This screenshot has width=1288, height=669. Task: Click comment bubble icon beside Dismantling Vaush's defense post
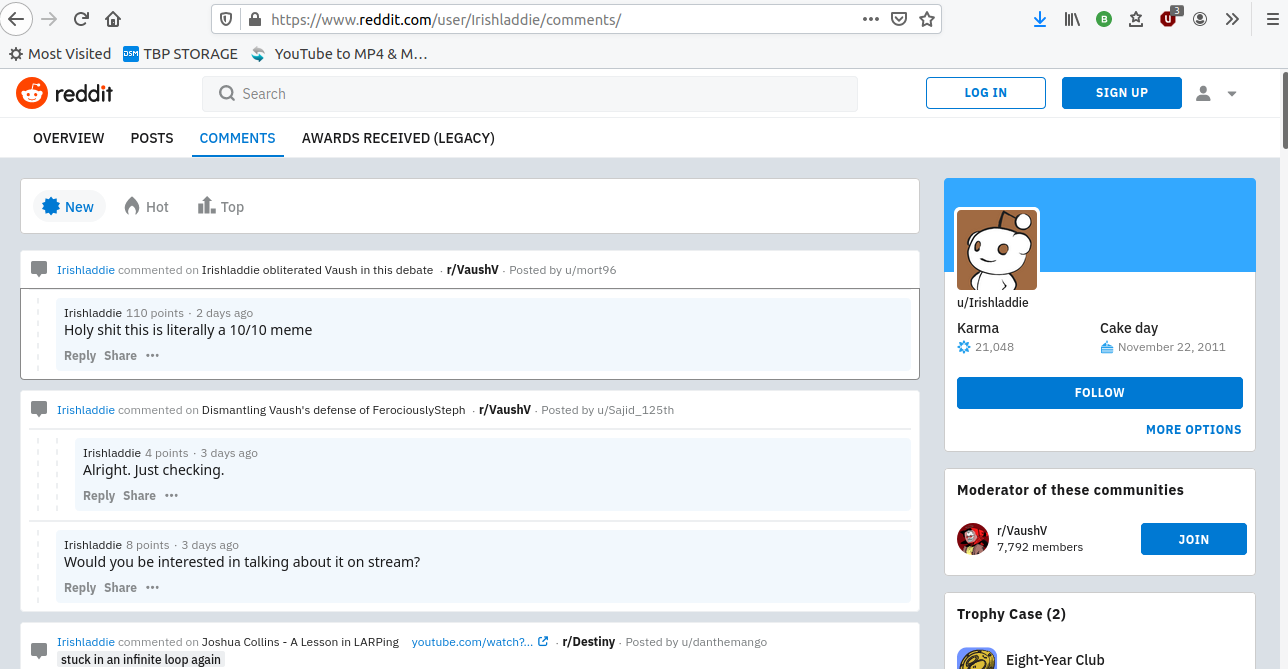point(39,409)
